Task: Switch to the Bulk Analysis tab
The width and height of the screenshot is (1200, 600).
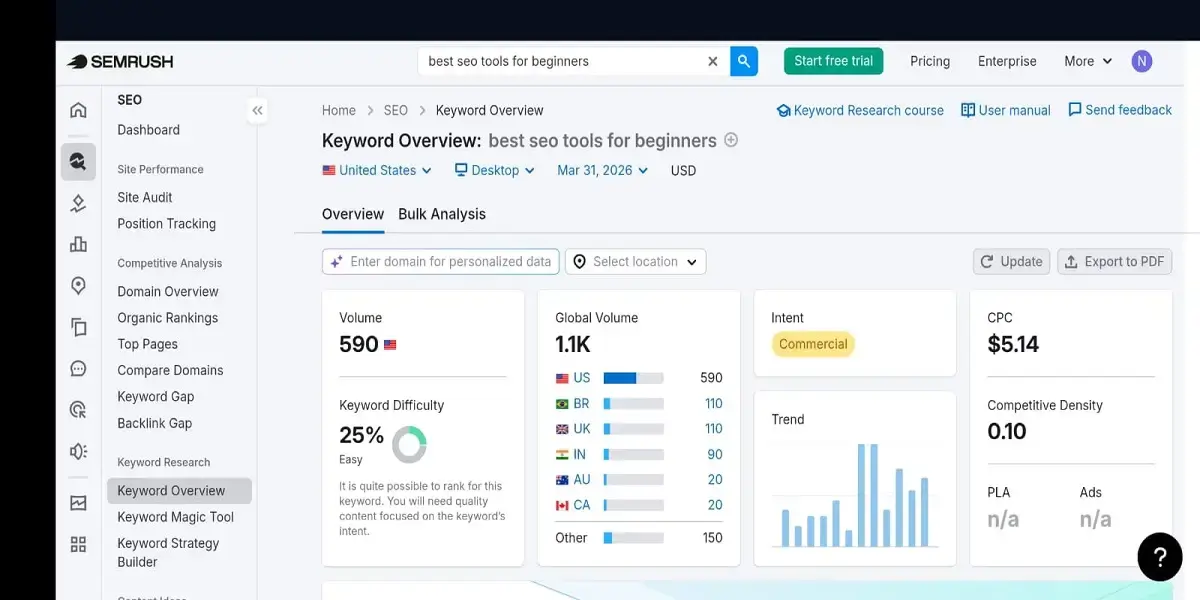Action: point(443,213)
